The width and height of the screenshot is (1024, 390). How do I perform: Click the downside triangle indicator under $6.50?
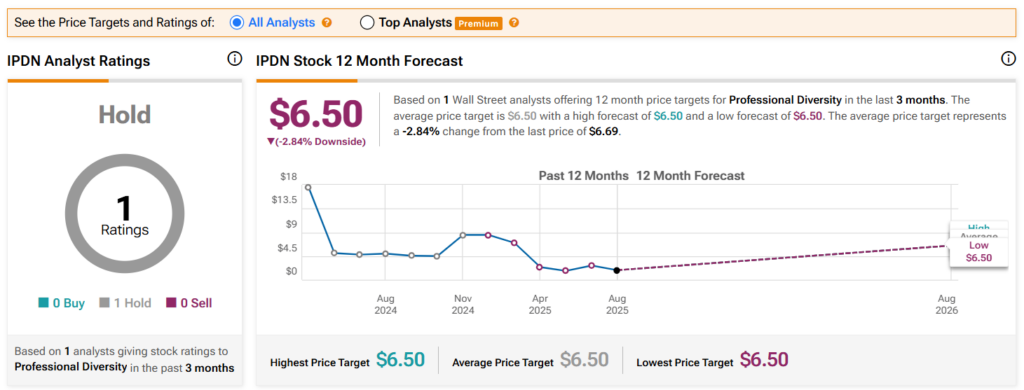(x=272, y=142)
